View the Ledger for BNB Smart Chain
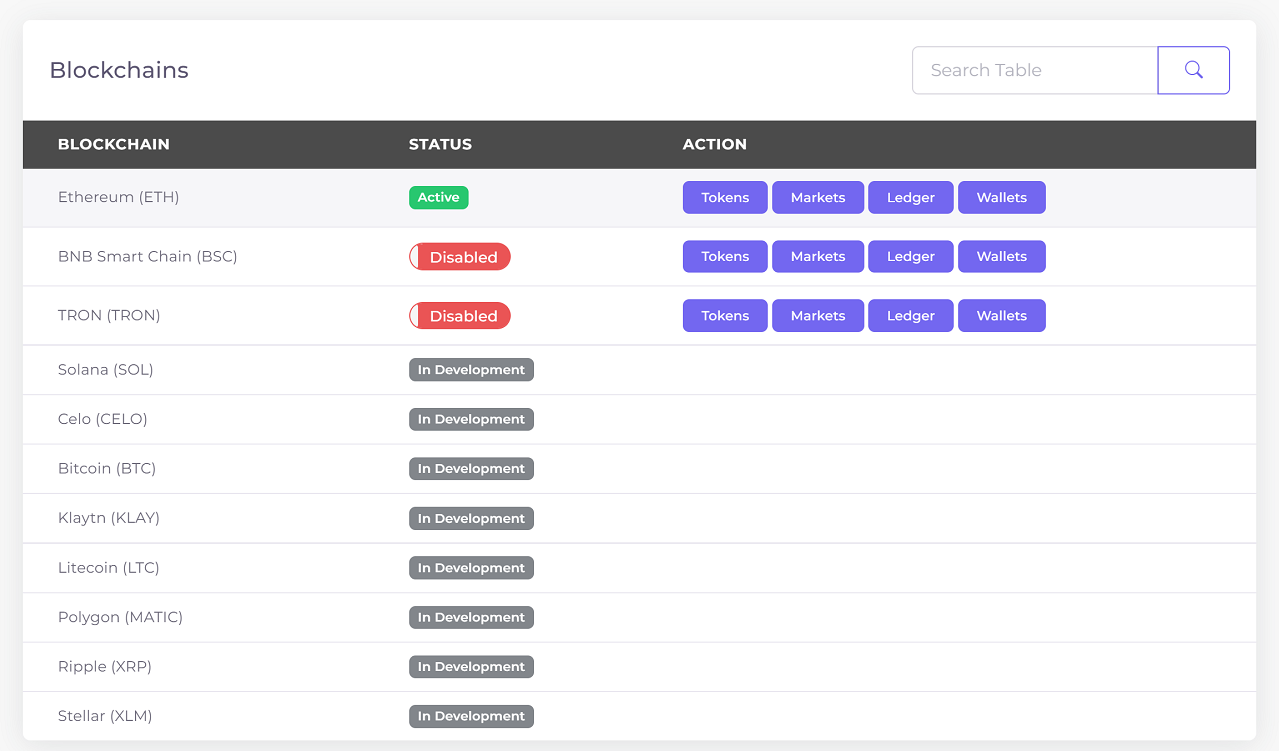 [910, 256]
